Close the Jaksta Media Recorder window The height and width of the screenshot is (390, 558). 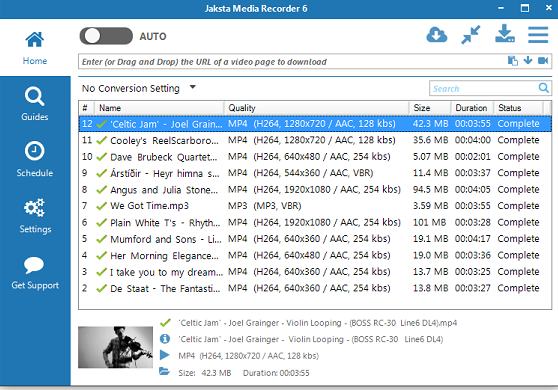coord(549,8)
